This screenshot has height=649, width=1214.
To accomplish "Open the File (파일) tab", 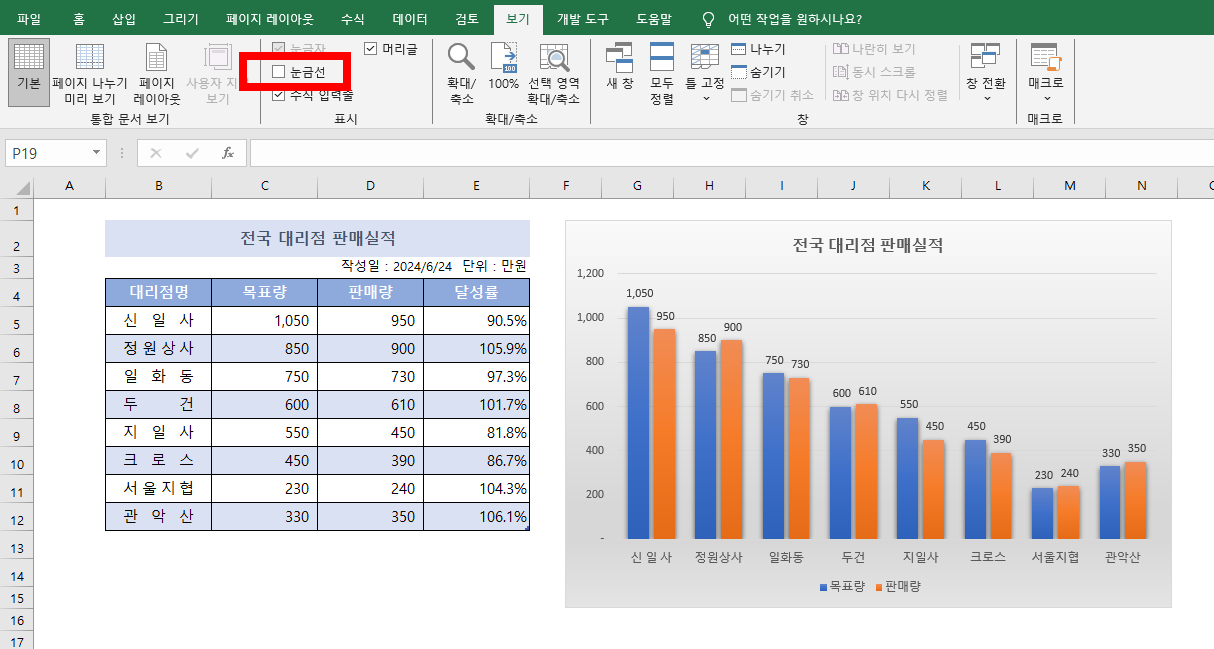I will coord(29,19).
